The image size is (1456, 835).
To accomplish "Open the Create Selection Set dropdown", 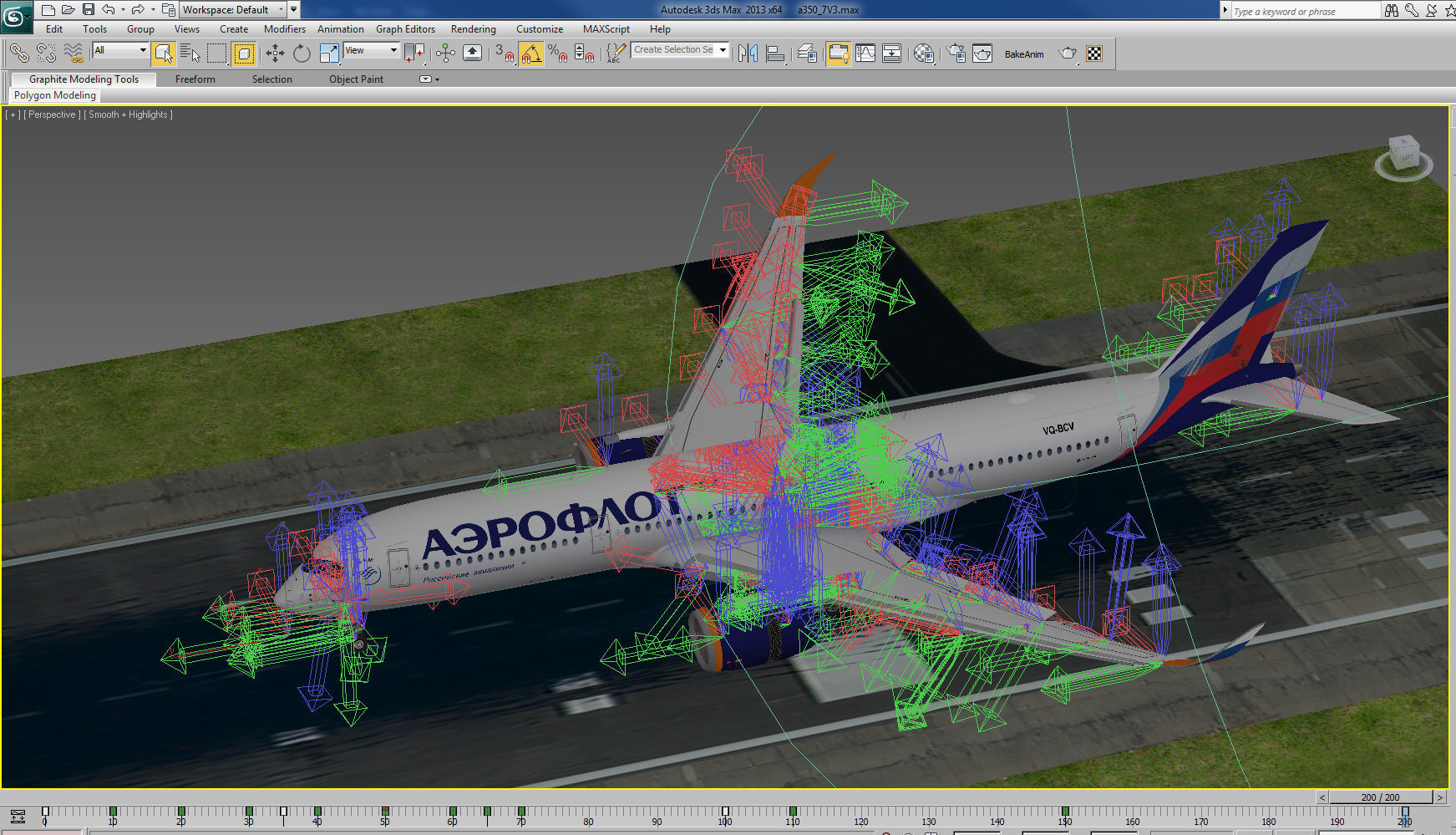I will (680, 50).
